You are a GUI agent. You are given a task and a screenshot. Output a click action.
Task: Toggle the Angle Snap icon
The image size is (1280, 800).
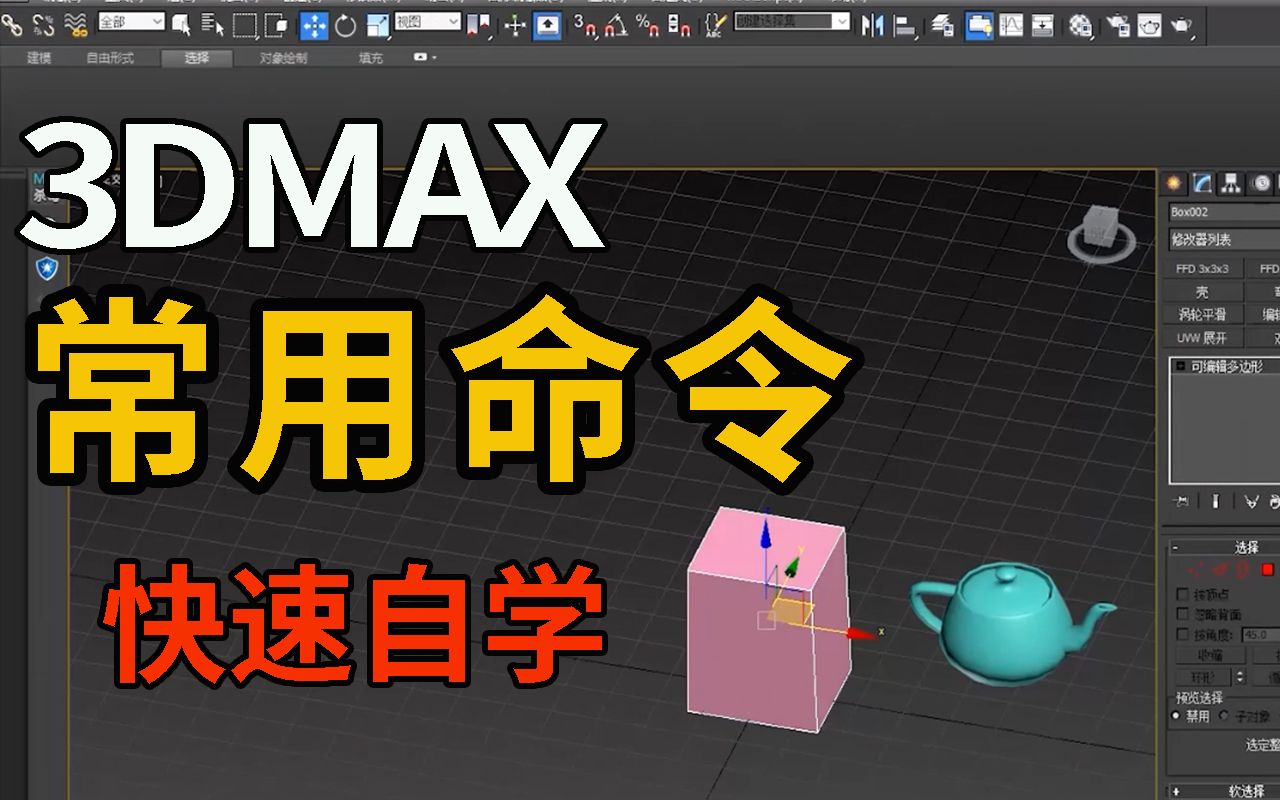tap(616, 25)
